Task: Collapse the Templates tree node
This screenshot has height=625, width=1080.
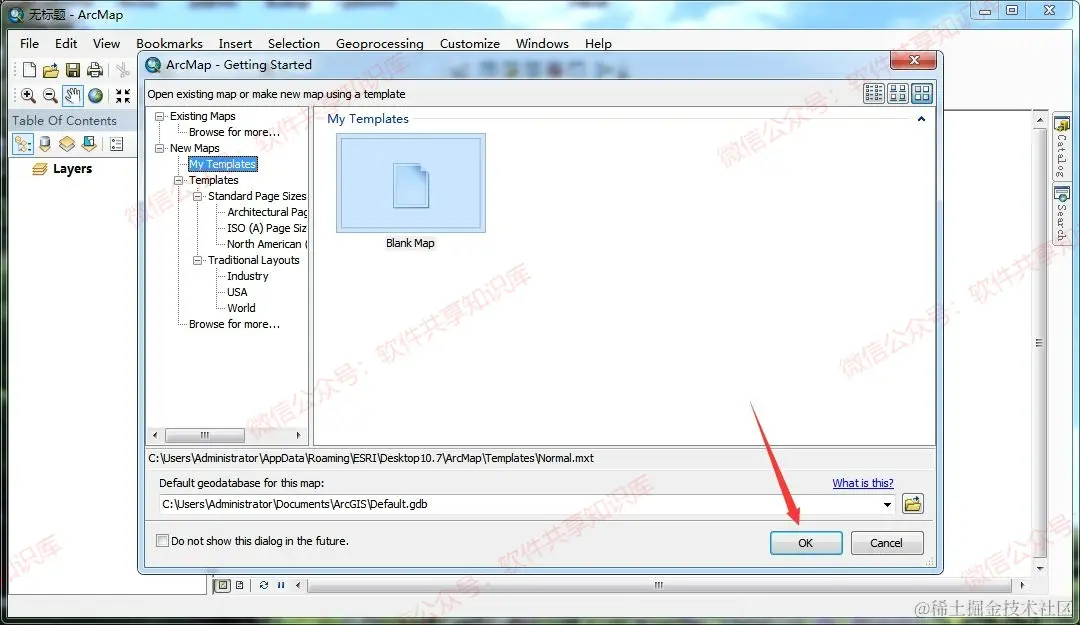Action: point(178,181)
